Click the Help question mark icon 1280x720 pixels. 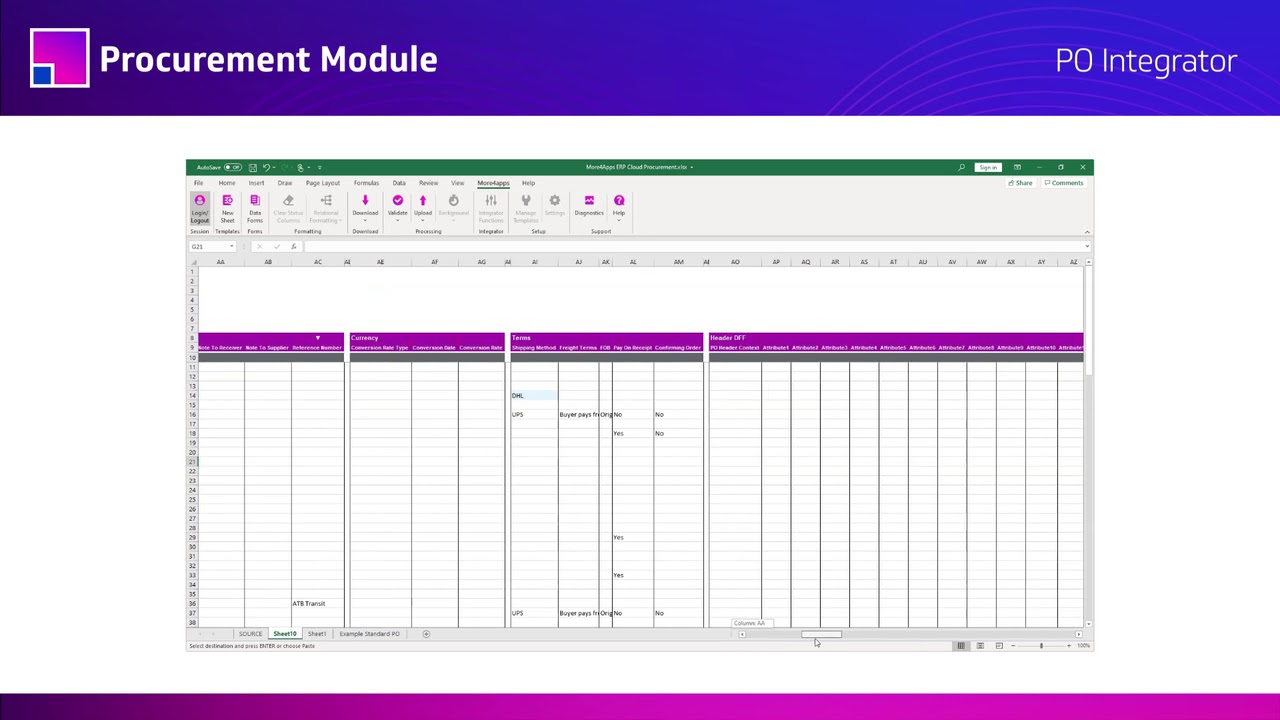(619, 201)
